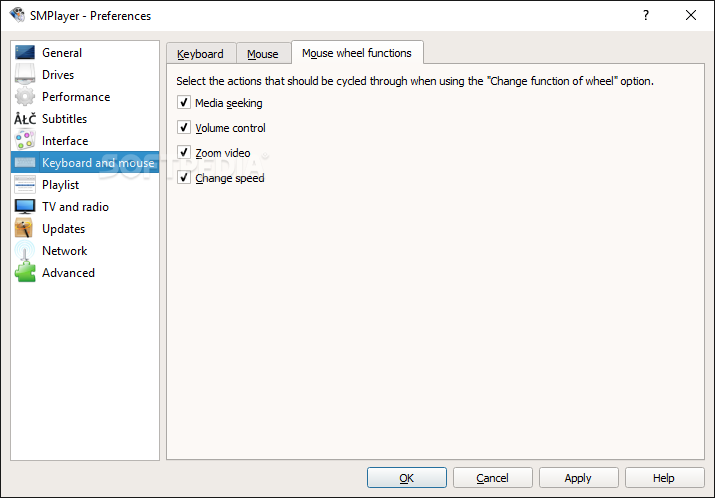Click the Performance gear icon
This screenshot has height=498, width=715.
(25, 96)
